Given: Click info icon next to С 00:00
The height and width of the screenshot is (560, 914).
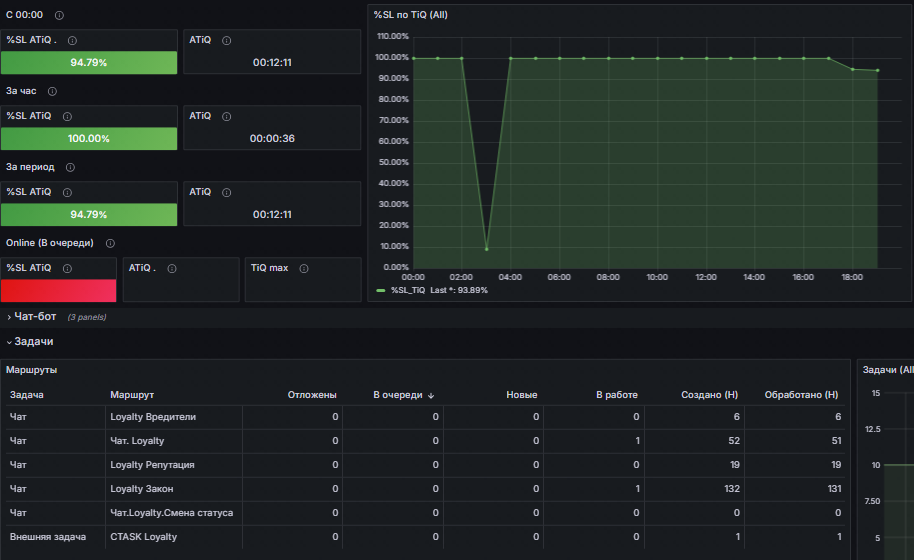Looking at the screenshot, I should (59, 16).
